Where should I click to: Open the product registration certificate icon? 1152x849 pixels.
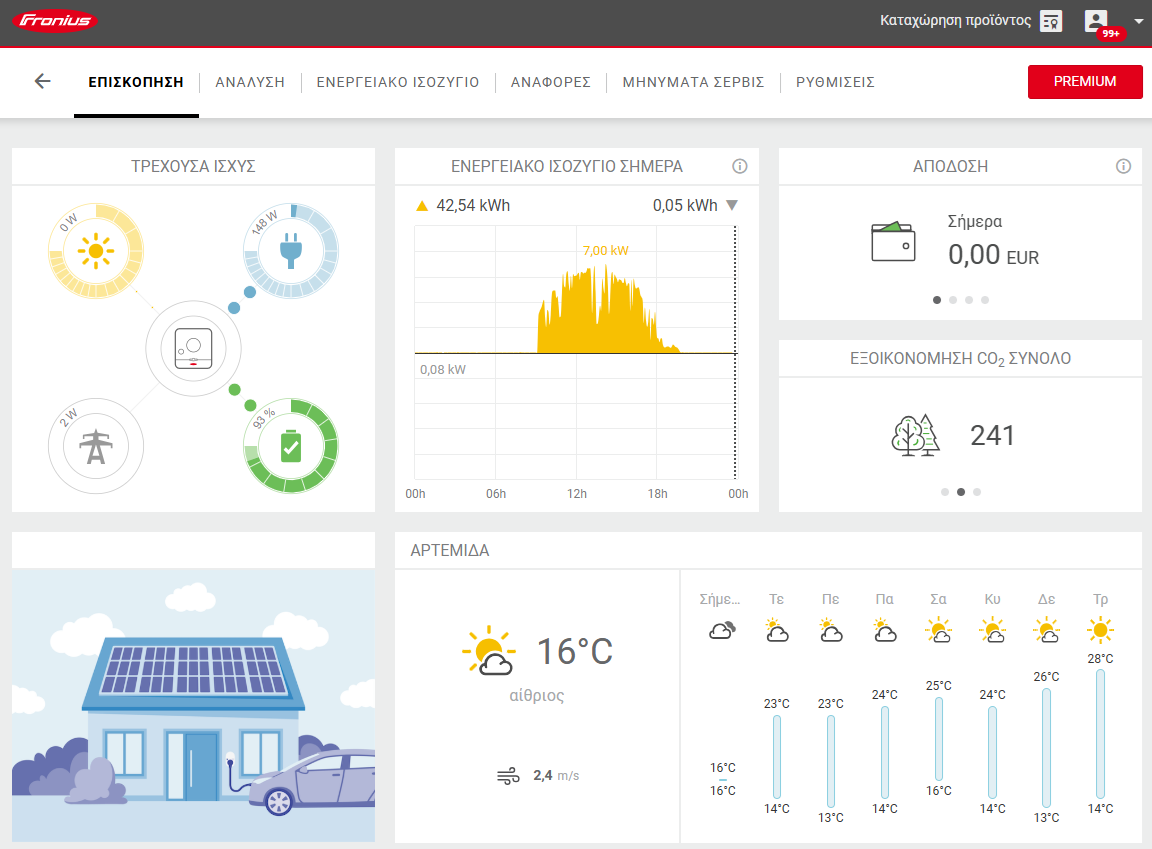[1051, 21]
